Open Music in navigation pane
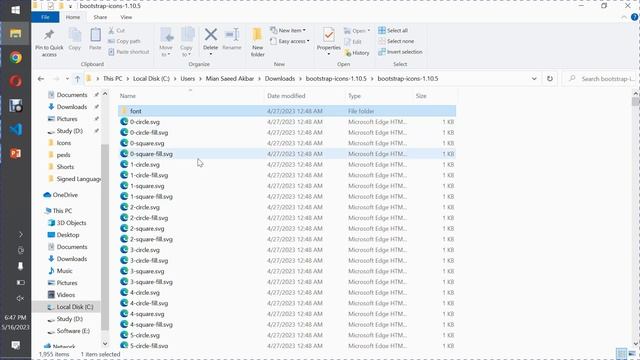 [x=60, y=271]
